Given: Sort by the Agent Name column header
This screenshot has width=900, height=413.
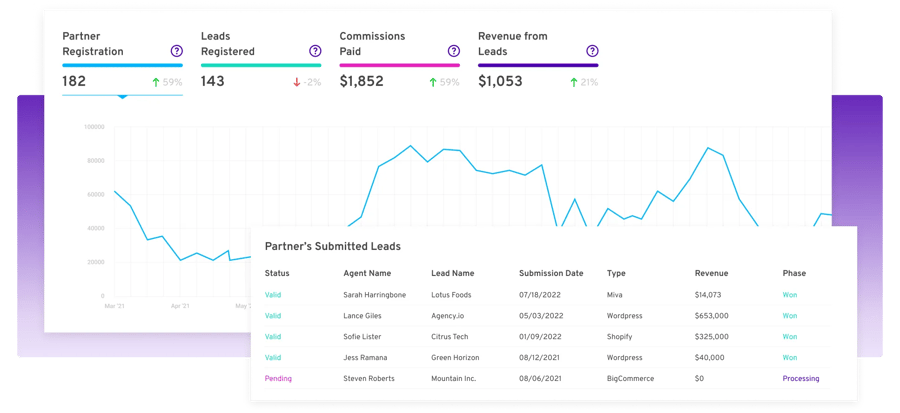Looking at the screenshot, I should click(365, 273).
